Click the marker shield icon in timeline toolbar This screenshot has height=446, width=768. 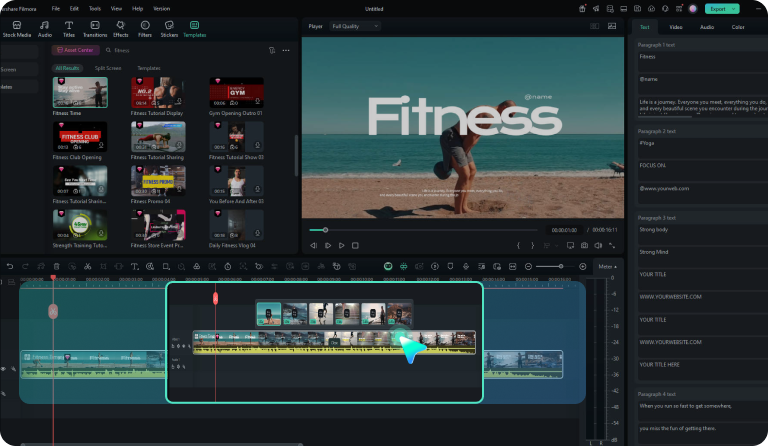[x=450, y=266]
